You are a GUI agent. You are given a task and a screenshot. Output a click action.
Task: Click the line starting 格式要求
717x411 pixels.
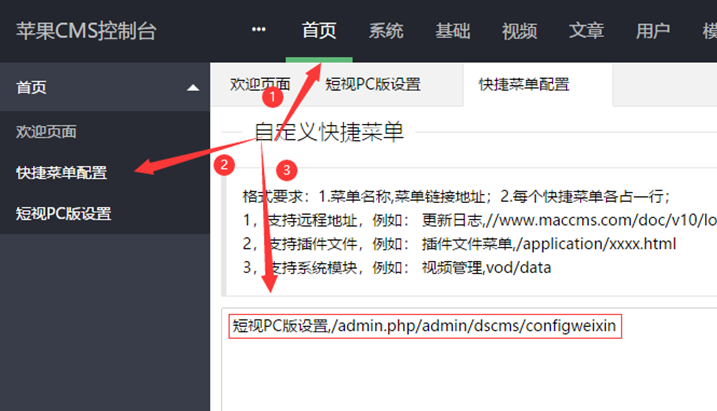click(x=456, y=197)
